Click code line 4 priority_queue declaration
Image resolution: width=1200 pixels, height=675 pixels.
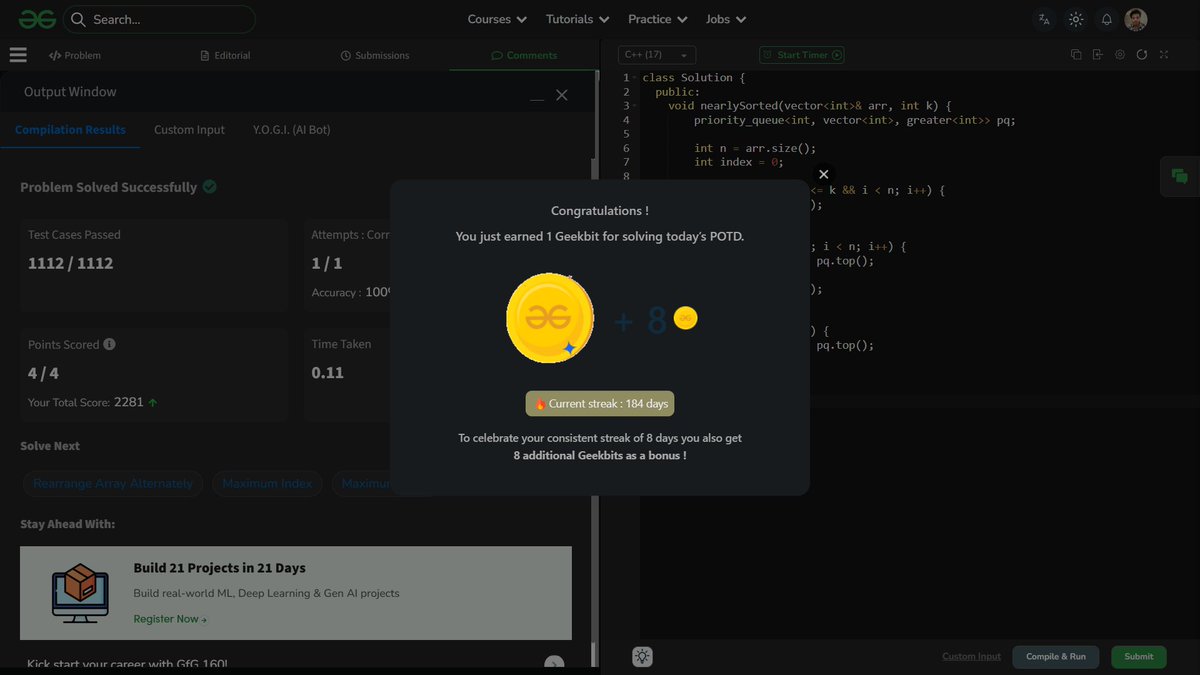[x=855, y=120]
